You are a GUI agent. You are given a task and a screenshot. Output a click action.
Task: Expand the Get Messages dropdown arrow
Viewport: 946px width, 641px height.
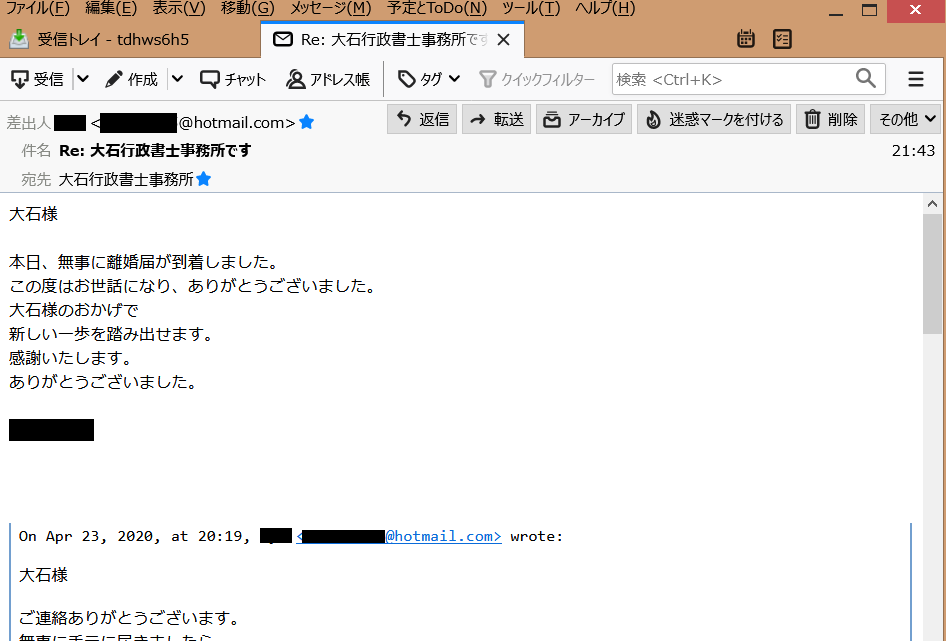pos(83,79)
